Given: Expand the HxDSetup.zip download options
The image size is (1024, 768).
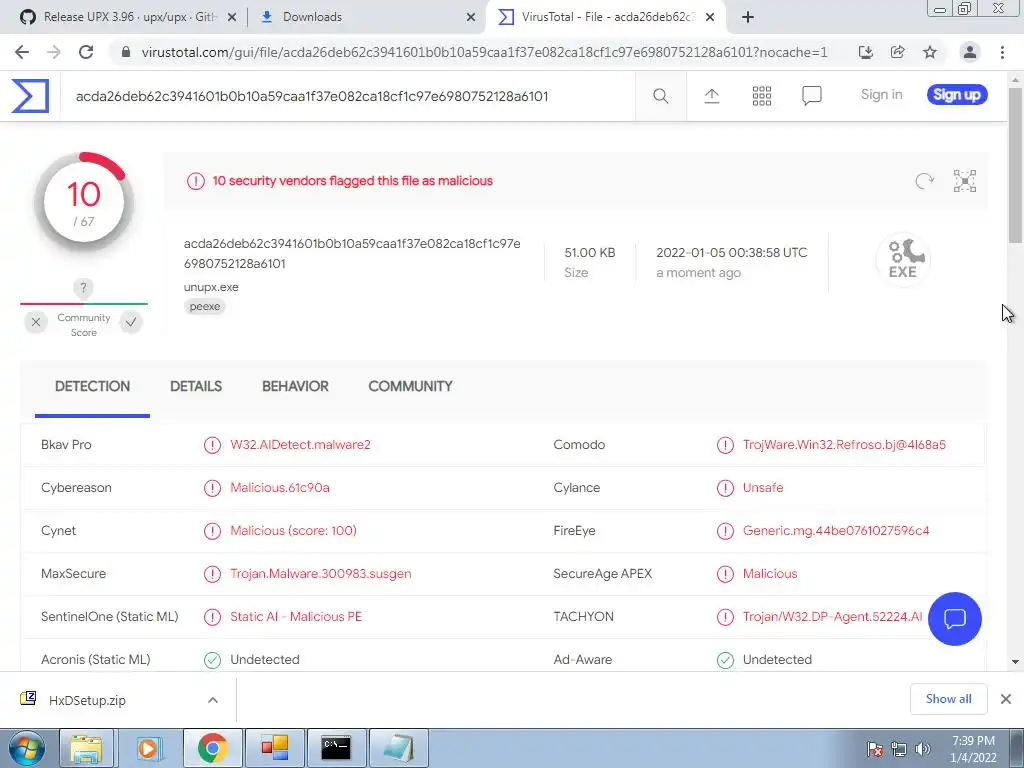Looking at the screenshot, I should tap(213, 700).
